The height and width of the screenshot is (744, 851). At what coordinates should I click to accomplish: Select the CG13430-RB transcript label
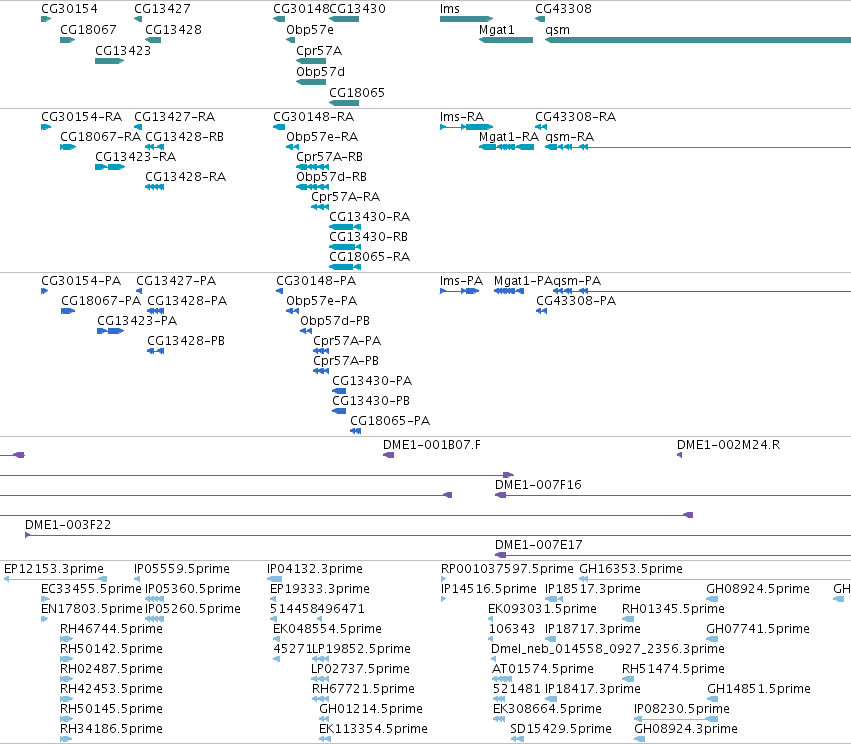click(369, 237)
